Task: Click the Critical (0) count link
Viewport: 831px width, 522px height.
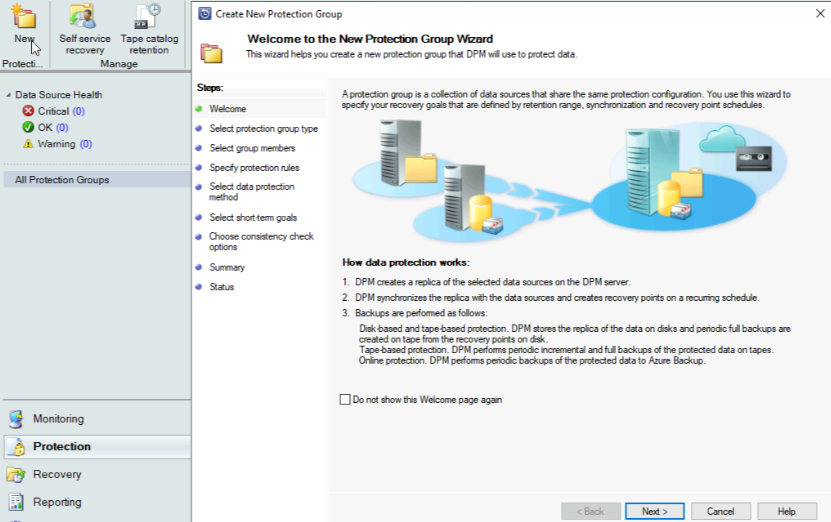Action: [x=78, y=111]
